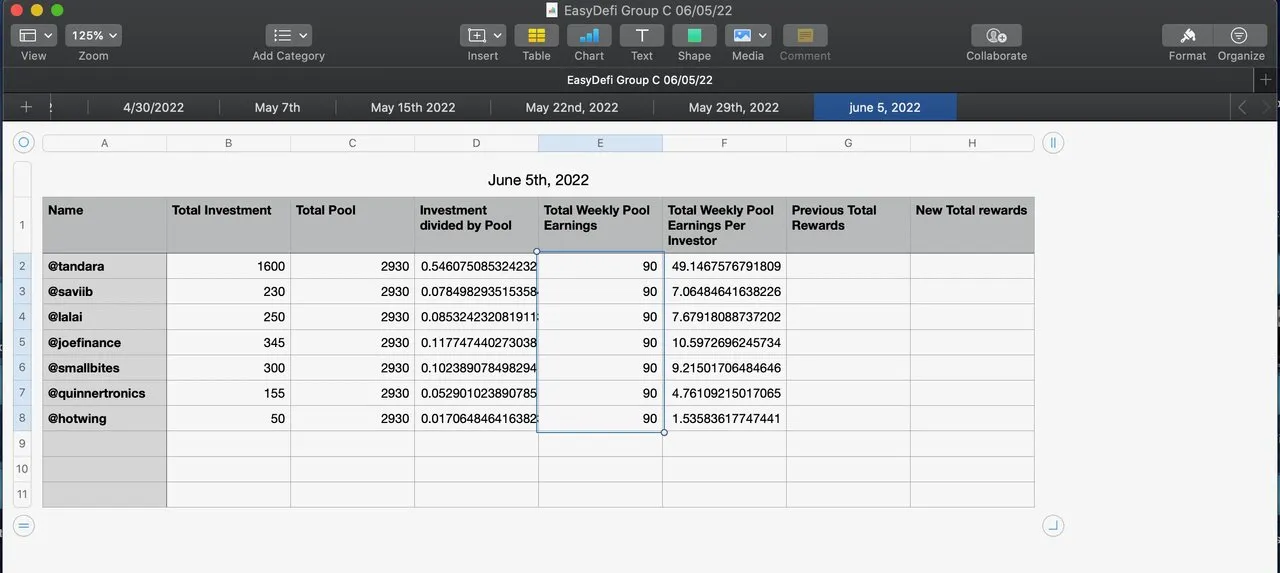
Task: Click the Name header cell
Action: tap(105, 225)
